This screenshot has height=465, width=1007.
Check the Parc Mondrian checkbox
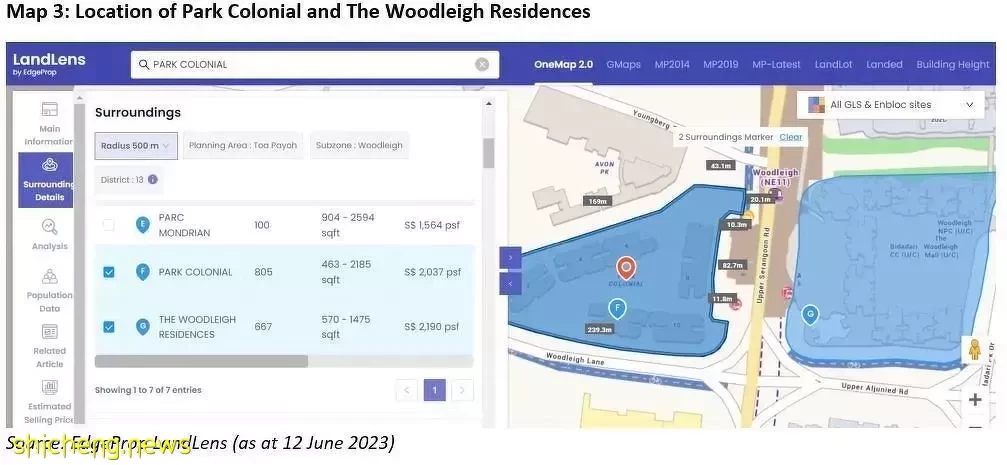click(x=109, y=225)
